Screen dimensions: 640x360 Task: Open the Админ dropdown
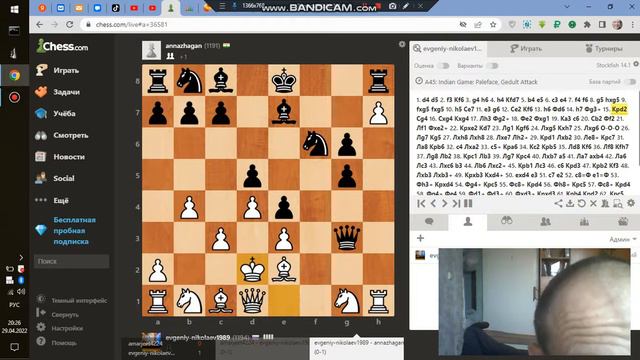[622, 239]
